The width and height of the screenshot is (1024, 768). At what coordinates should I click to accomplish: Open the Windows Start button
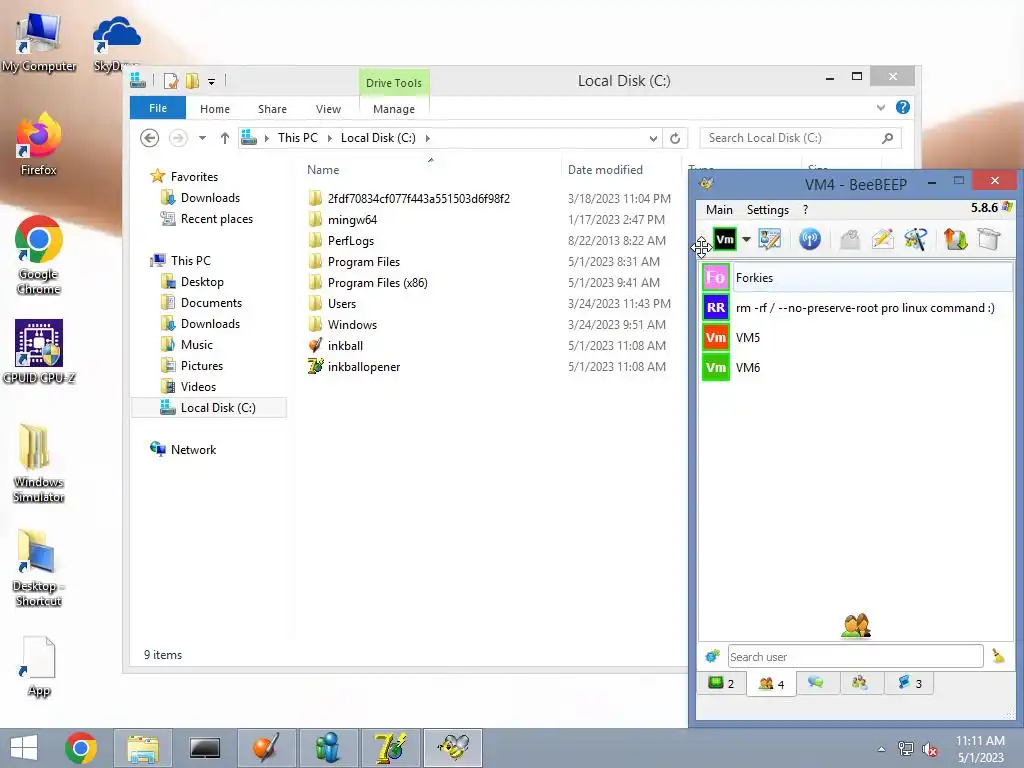(24, 748)
